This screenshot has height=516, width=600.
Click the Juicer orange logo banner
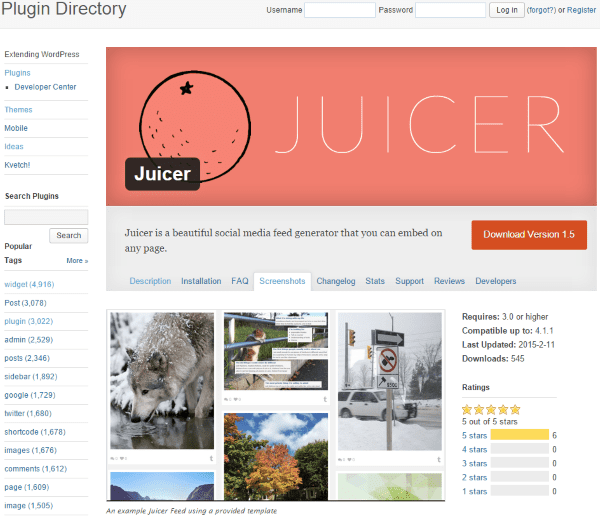351,126
